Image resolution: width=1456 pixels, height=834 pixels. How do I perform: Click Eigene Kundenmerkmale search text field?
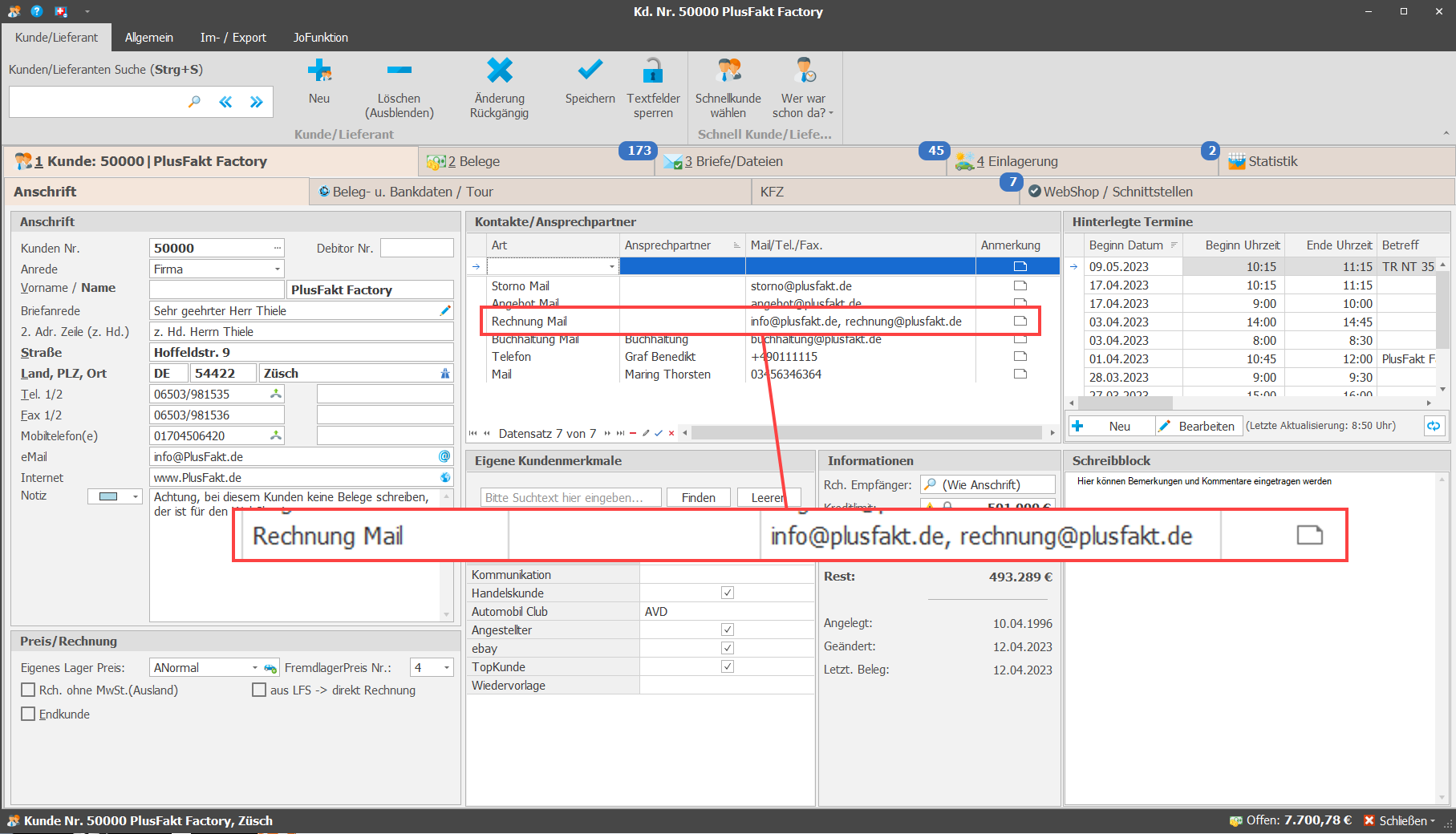pyautogui.click(x=571, y=497)
